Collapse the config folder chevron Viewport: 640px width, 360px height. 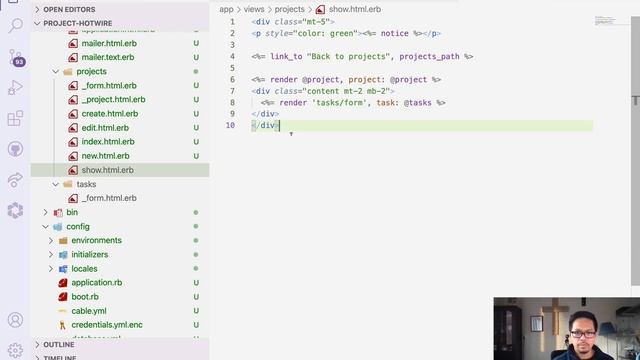coord(46,227)
